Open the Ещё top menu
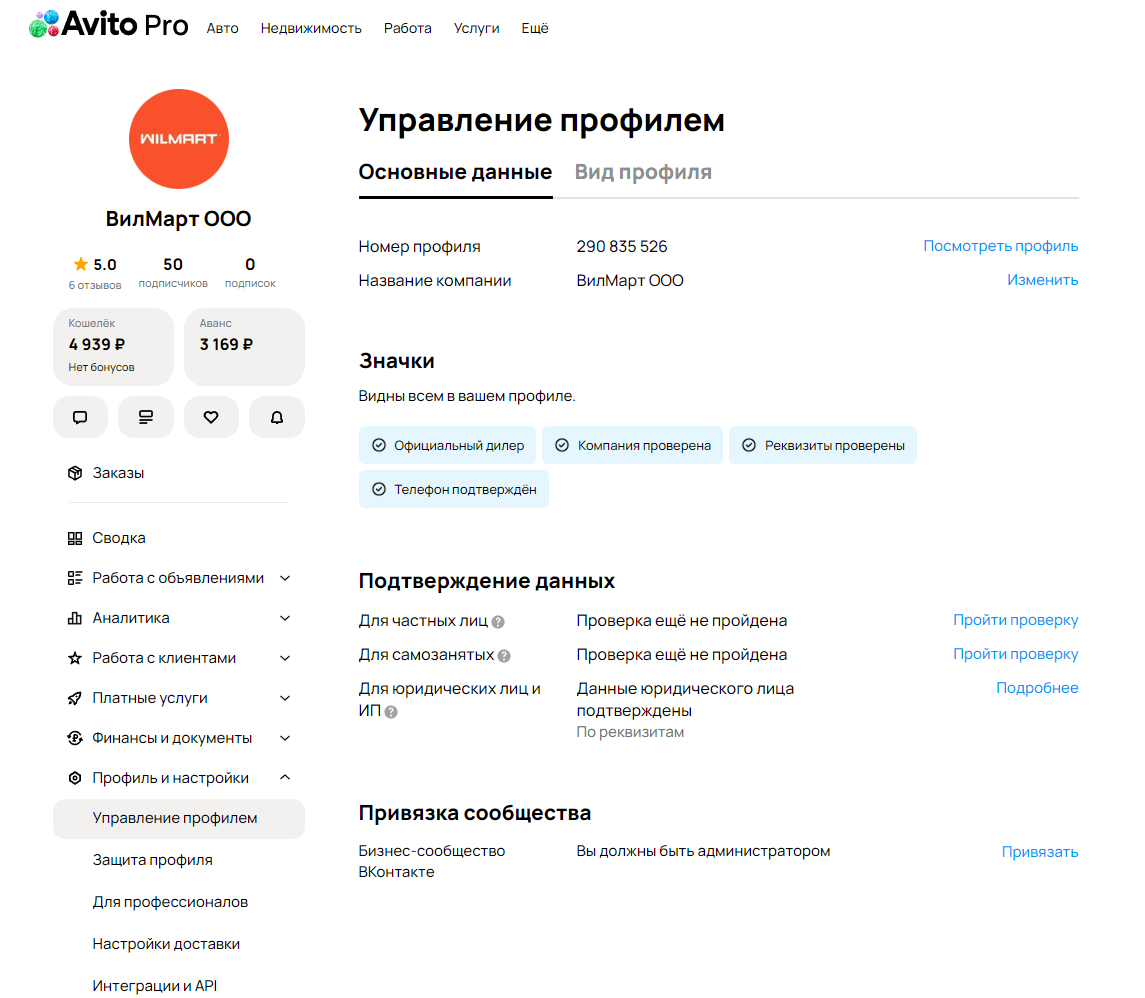The height and width of the screenshot is (998, 1145). pyautogui.click(x=535, y=28)
